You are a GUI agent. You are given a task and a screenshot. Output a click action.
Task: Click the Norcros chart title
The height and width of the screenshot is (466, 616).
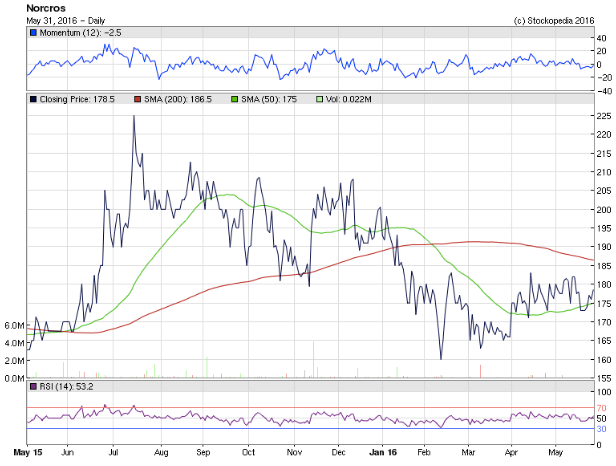click(x=46, y=8)
